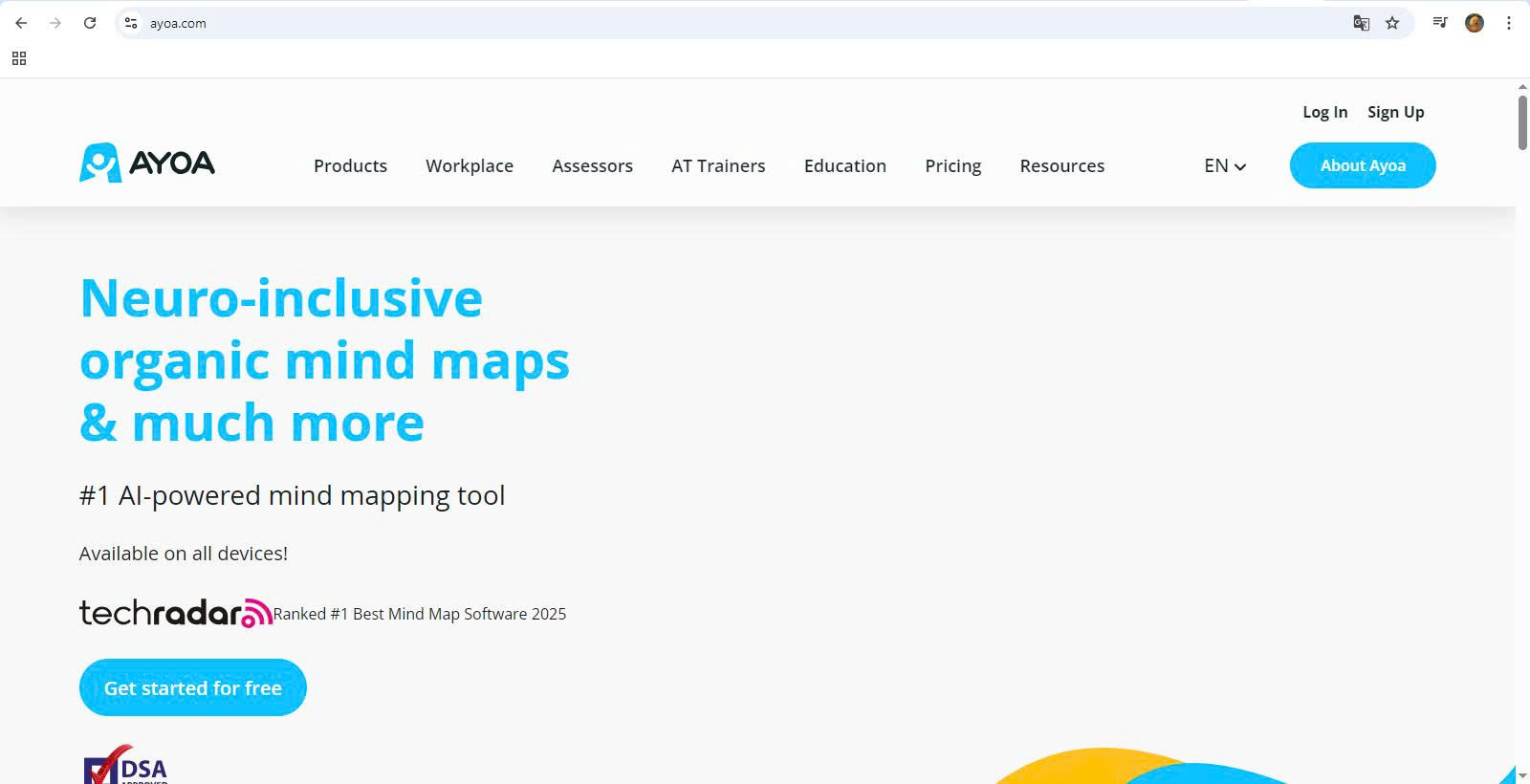Click the Get started for free button
The width and height of the screenshot is (1530, 784).
tap(193, 687)
